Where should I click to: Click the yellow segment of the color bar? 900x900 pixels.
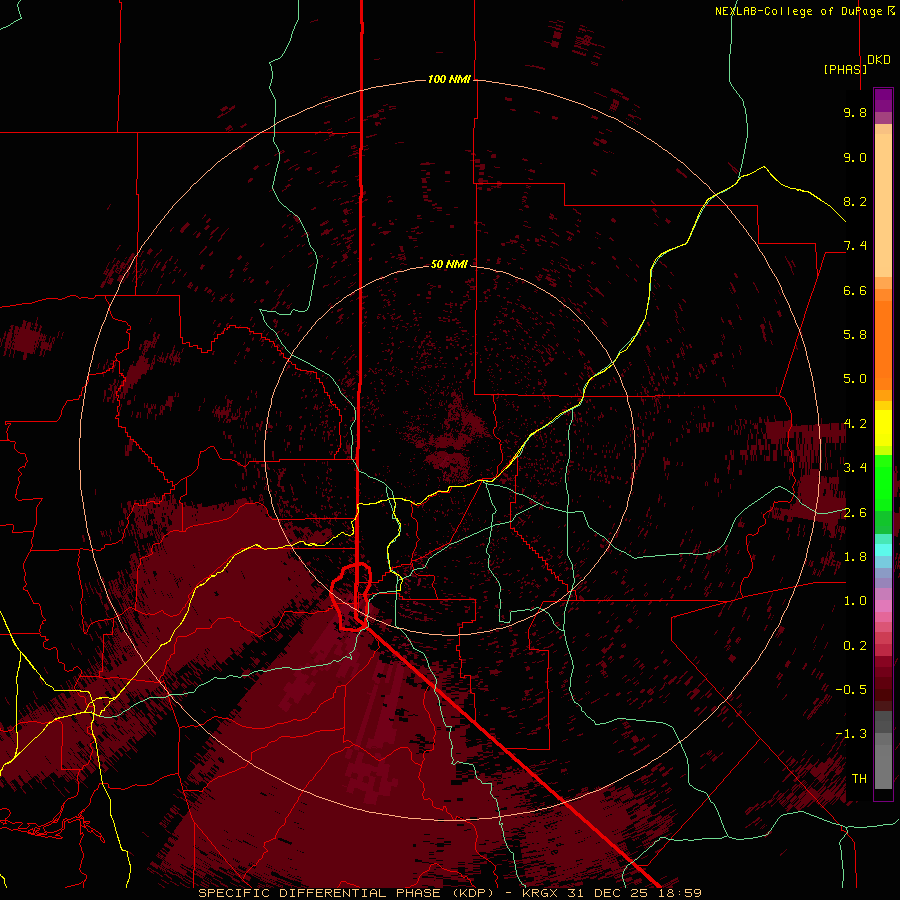pyautogui.click(x=883, y=428)
